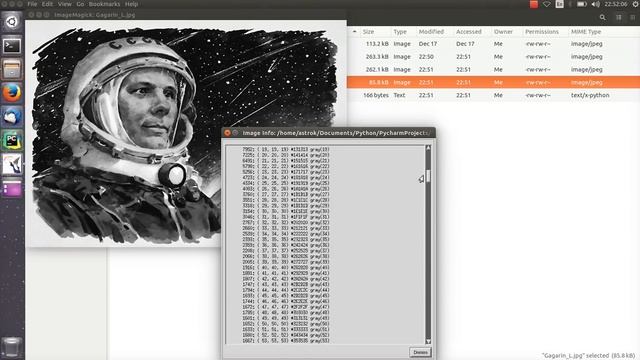Viewport: 640px width, 360px height.
Task: Sort files by the Type column
Action: (400, 31)
